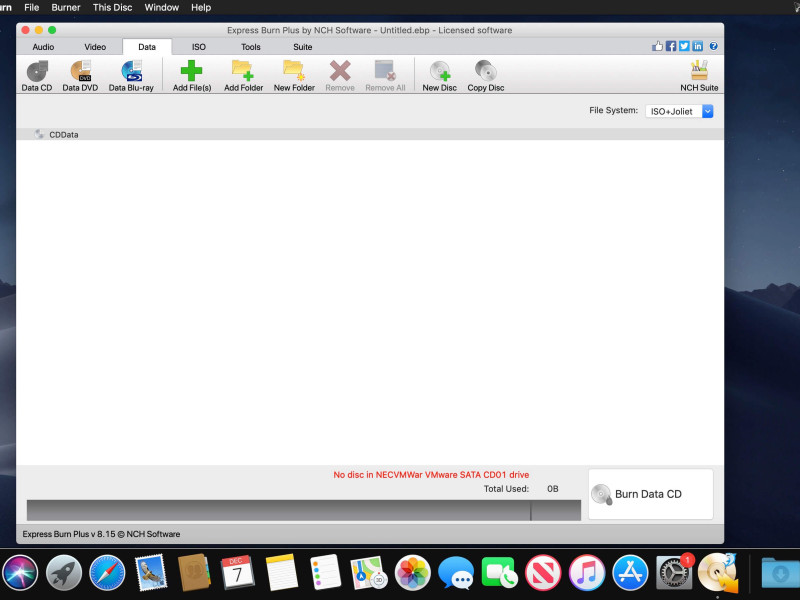Open the Downloads folder in the dock

[780, 573]
